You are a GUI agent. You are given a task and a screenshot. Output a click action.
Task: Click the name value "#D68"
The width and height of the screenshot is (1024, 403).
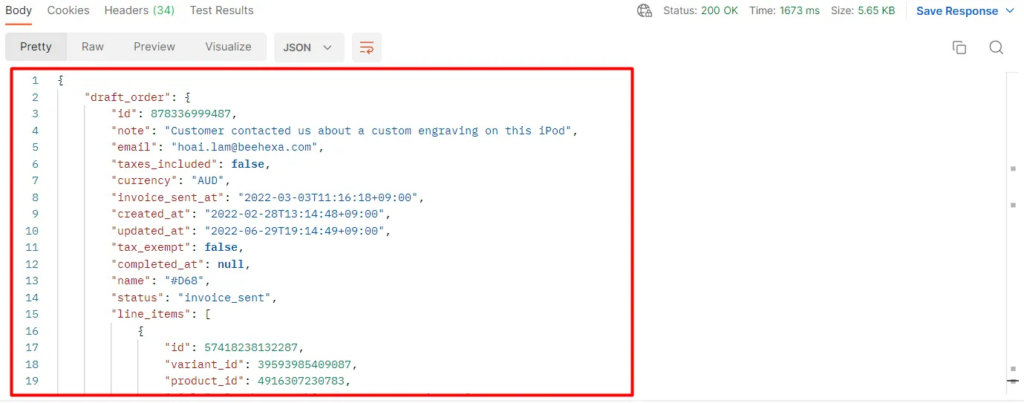(184, 281)
